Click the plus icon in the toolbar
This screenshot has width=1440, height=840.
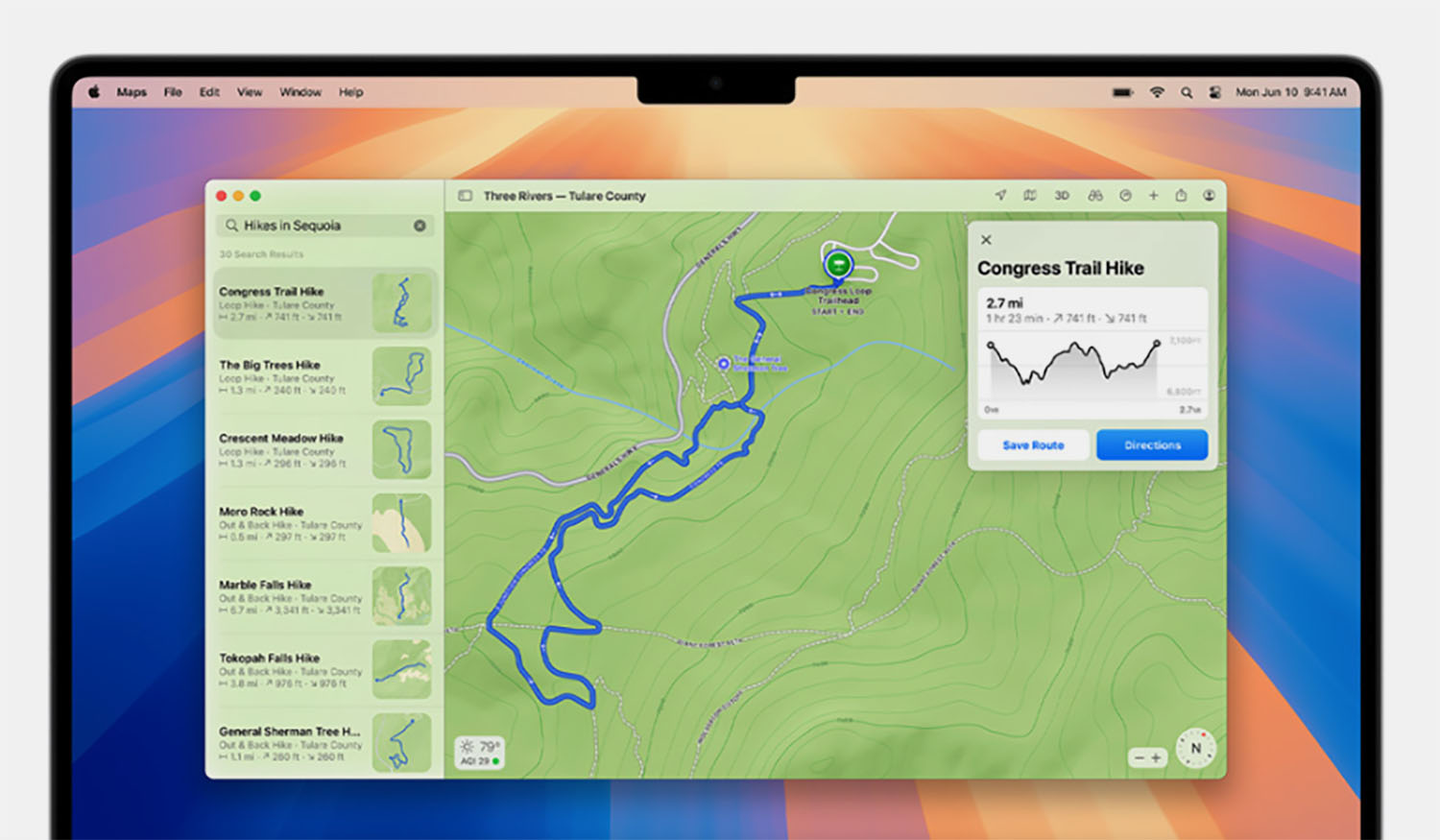point(1153,195)
